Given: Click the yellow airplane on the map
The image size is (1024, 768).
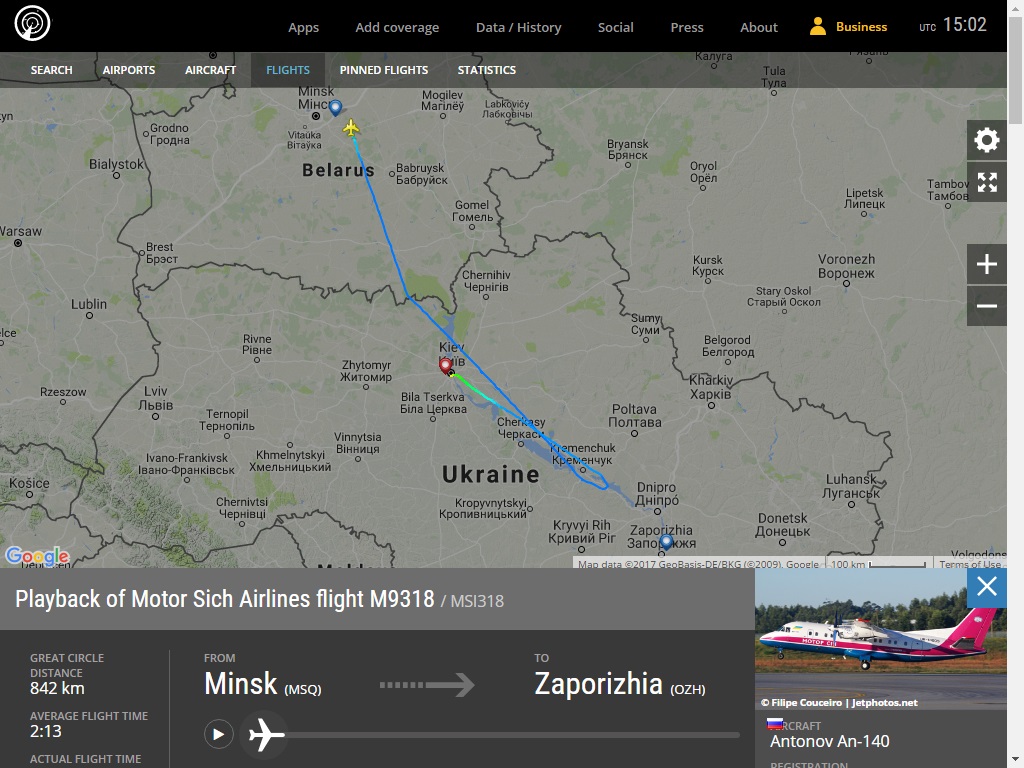Looking at the screenshot, I should click(x=351, y=127).
